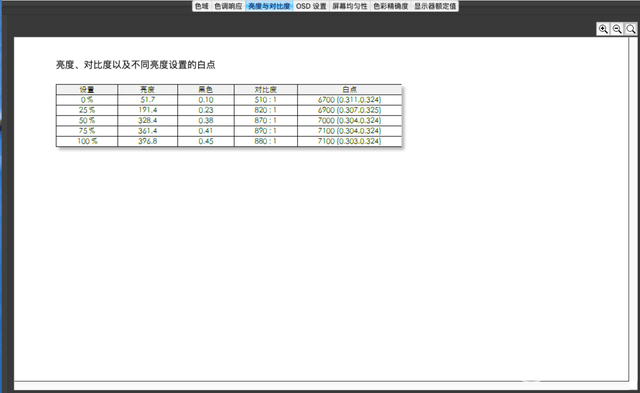Viewport: 640px width, 393px height.
Task: Go to the OSD 设置 tab
Action: tap(311, 6)
